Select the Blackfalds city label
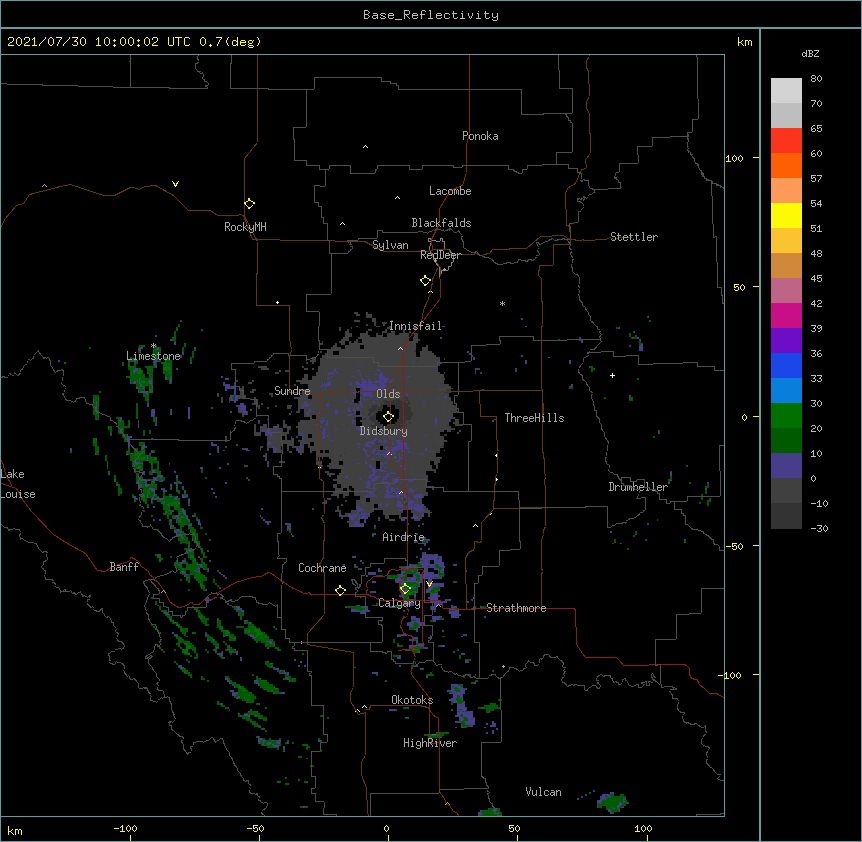The image size is (862, 842). coord(441,223)
